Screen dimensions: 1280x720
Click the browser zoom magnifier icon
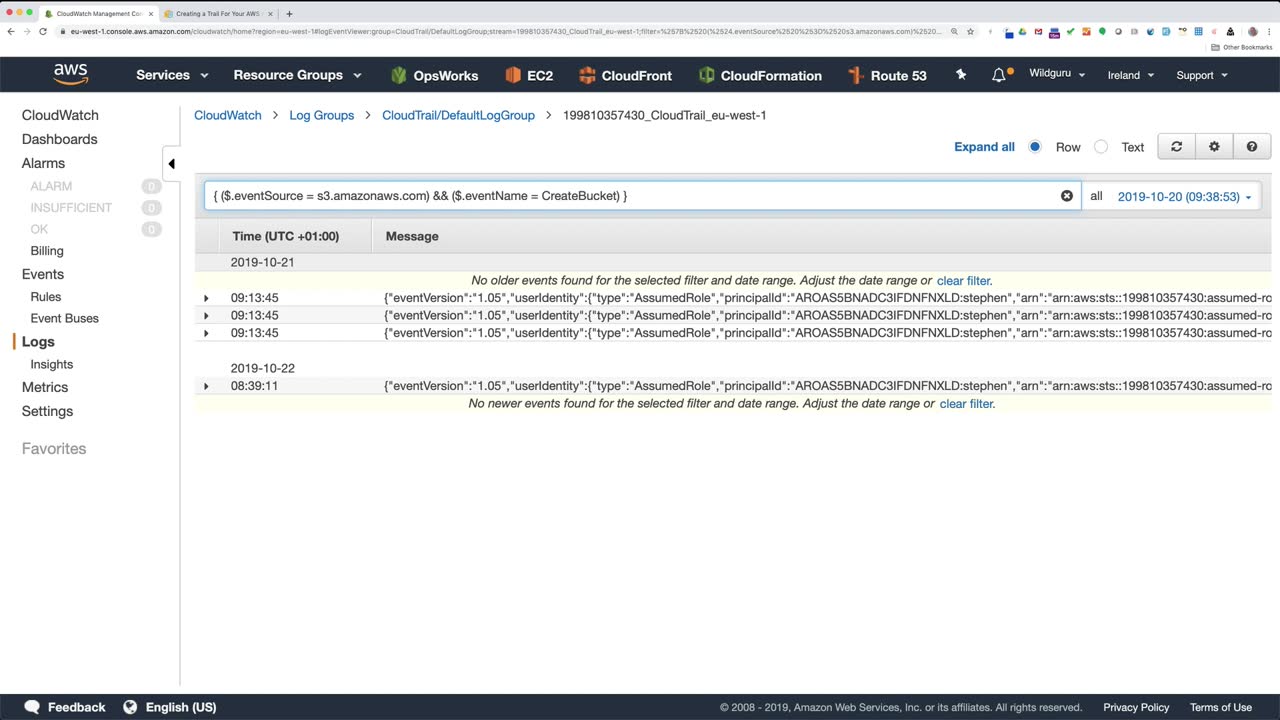coord(955,31)
